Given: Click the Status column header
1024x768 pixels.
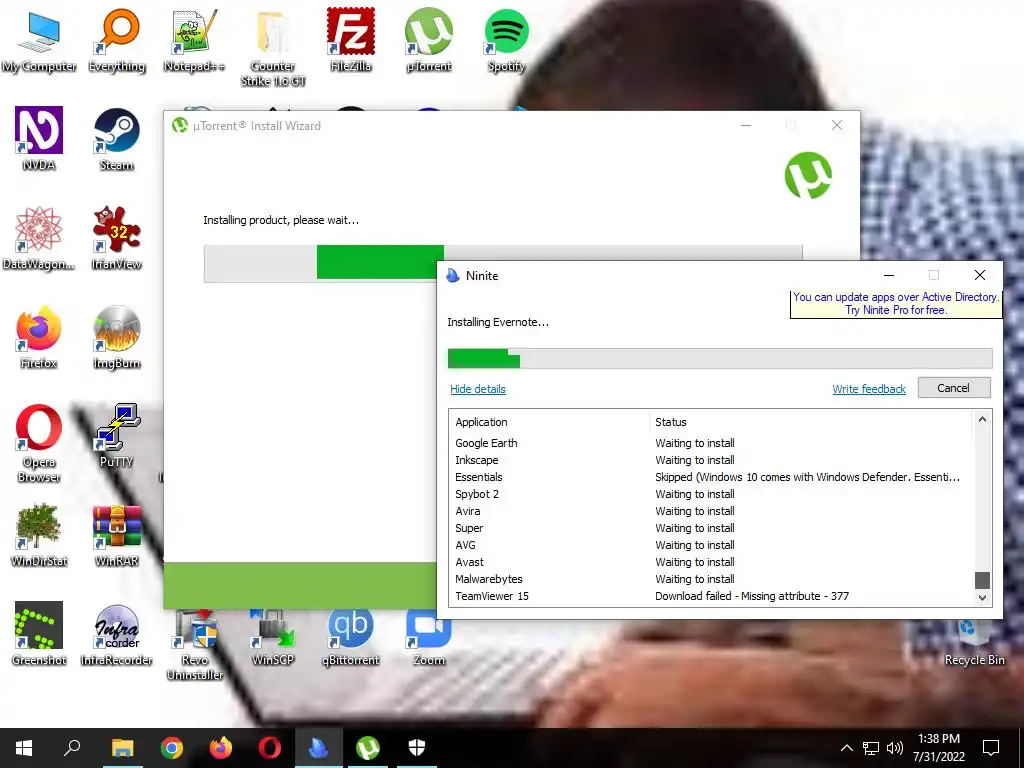Looking at the screenshot, I should [811, 422].
